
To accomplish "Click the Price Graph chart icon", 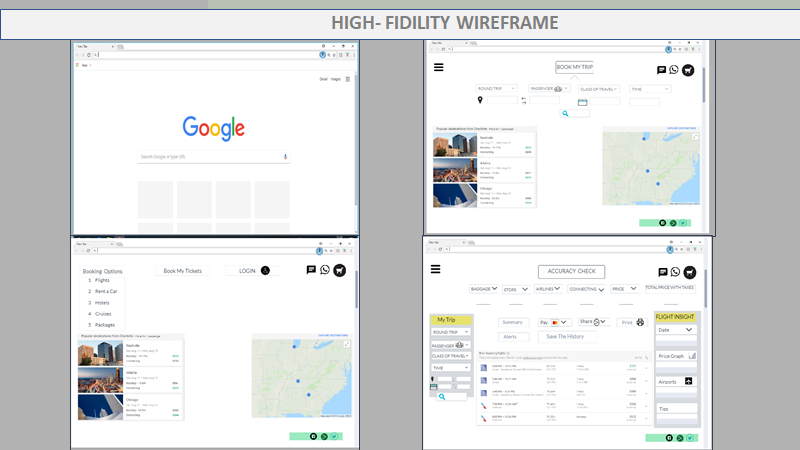I will (692, 356).
